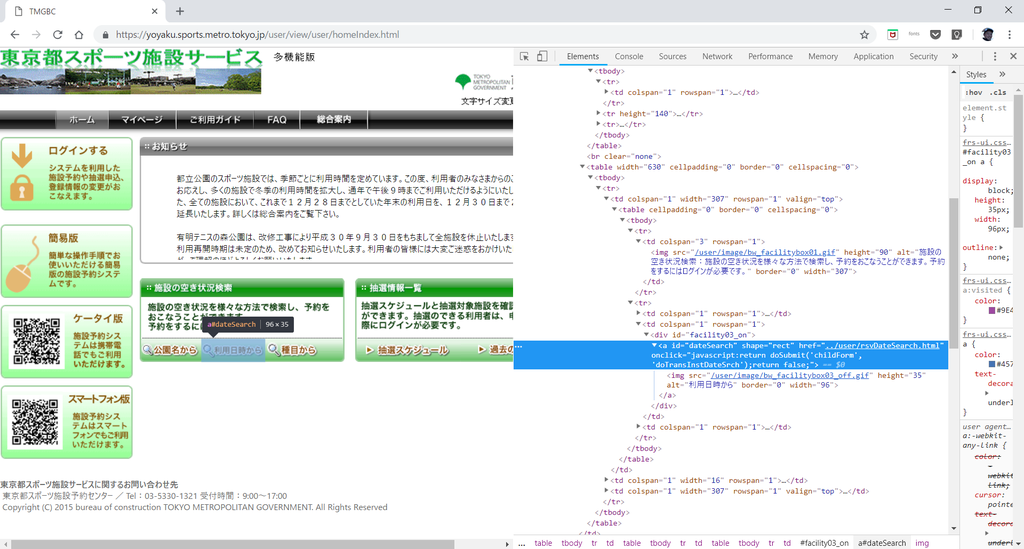Open the Security tab
Image resolution: width=1024 pixels, height=549 pixels.
[923, 57]
